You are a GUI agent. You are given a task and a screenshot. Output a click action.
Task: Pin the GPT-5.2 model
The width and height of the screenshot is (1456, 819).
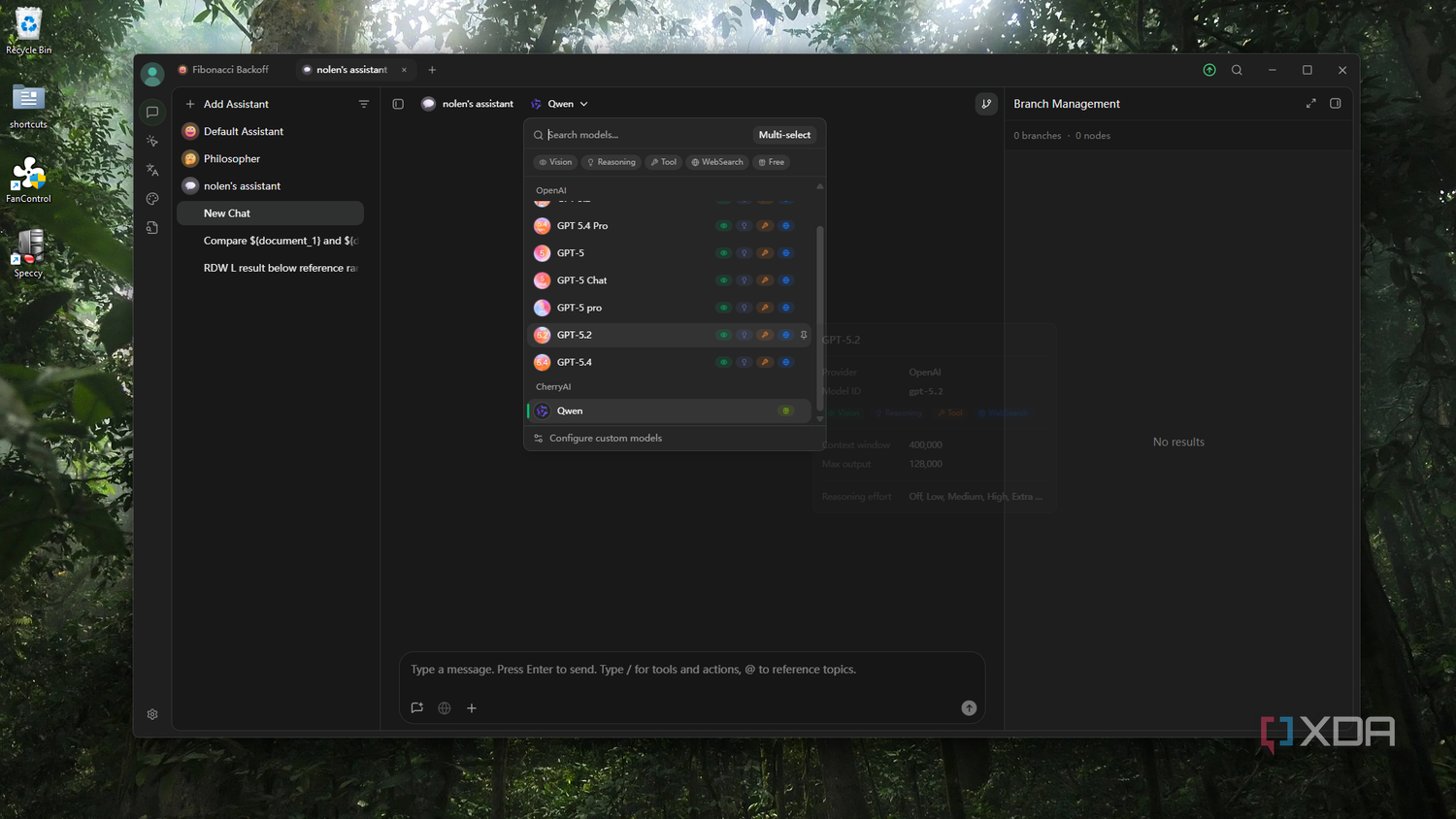pyautogui.click(x=804, y=335)
